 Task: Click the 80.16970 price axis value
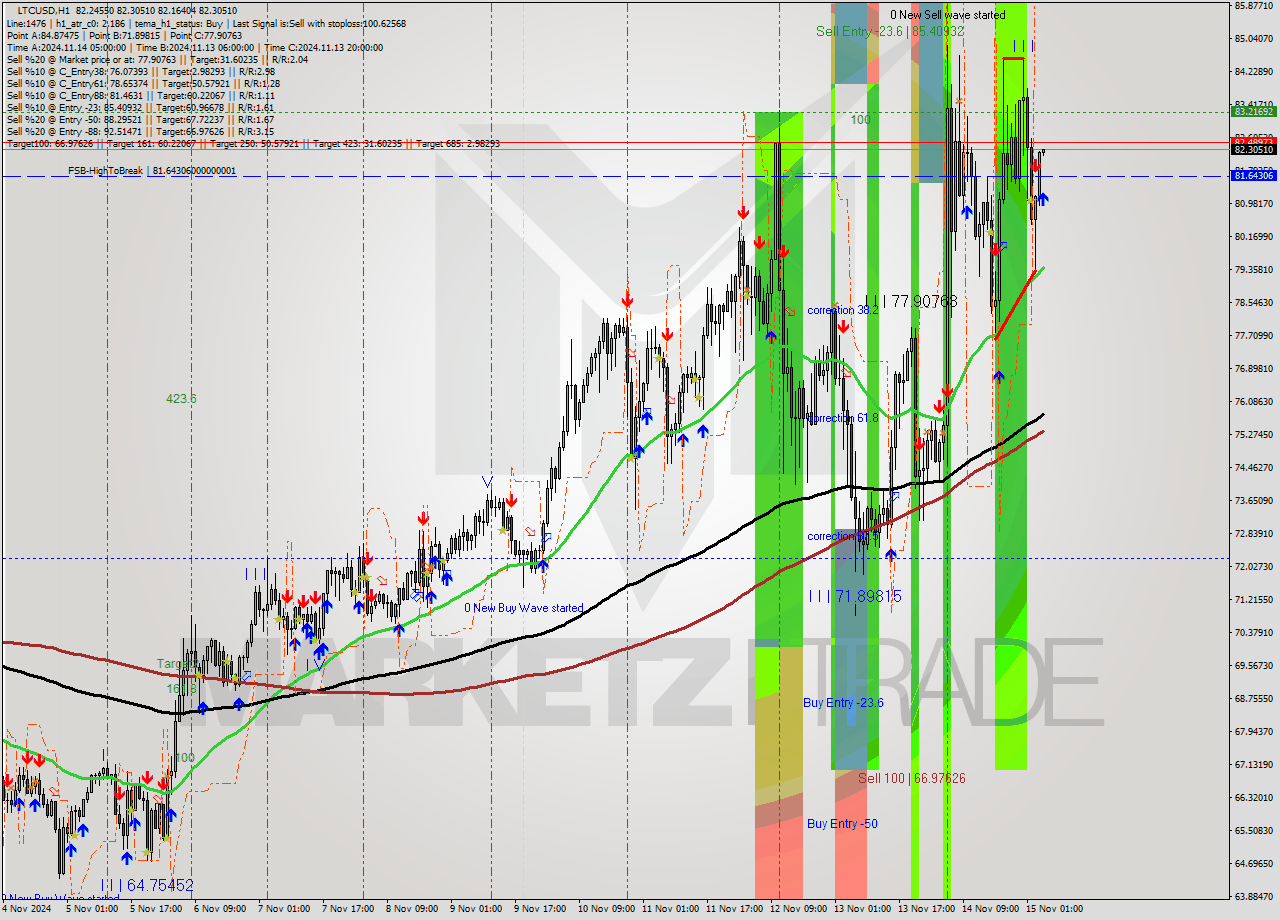coord(1254,236)
